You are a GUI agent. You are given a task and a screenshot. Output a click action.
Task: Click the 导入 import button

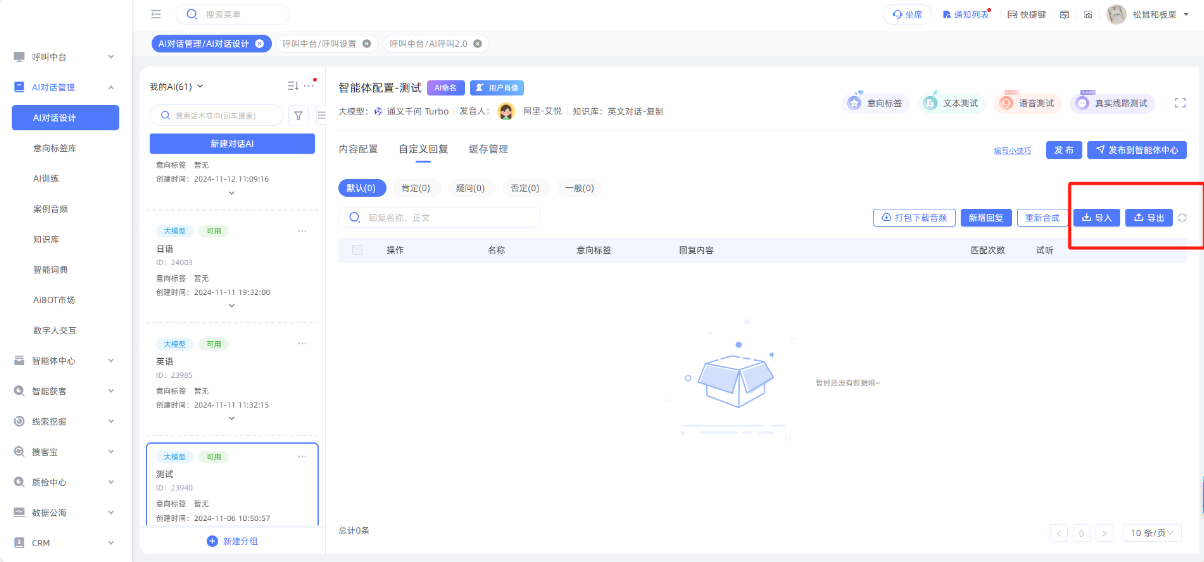click(x=1096, y=218)
